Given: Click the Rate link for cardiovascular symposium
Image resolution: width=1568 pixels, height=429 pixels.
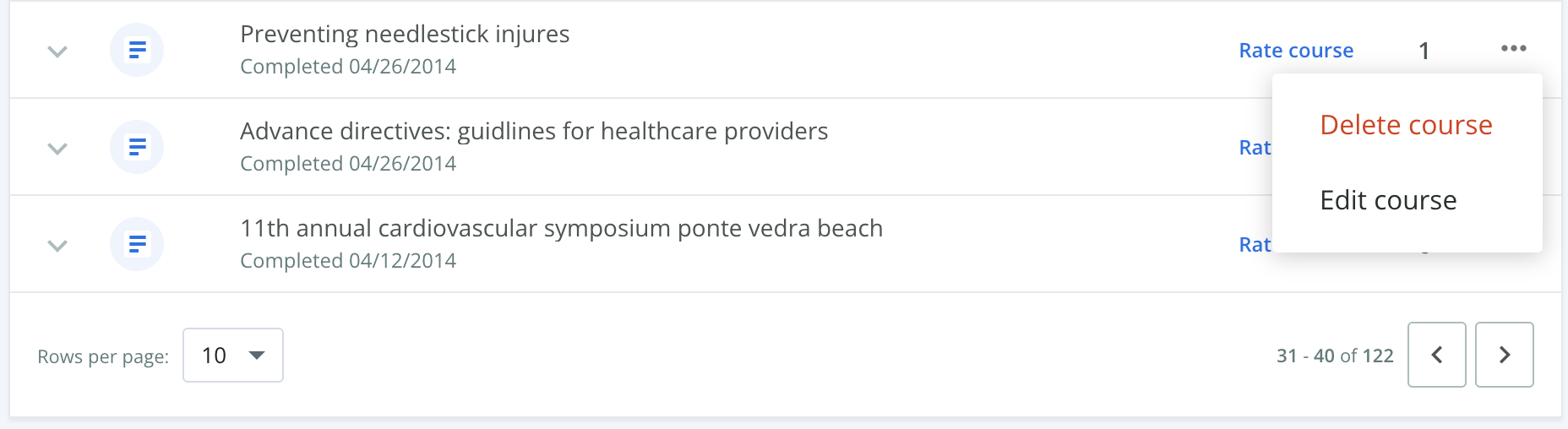Looking at the screenshot, I should click(x=1255, y=245).
